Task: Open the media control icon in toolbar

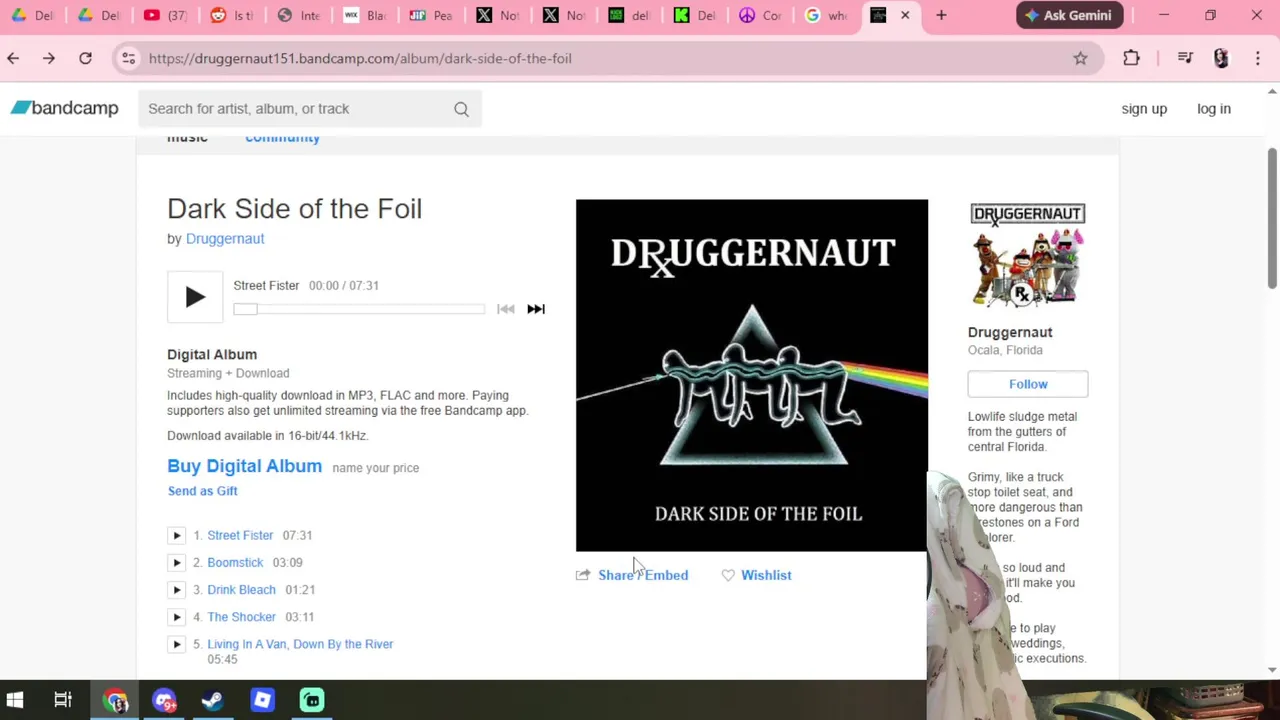Action: point(1185,58)
